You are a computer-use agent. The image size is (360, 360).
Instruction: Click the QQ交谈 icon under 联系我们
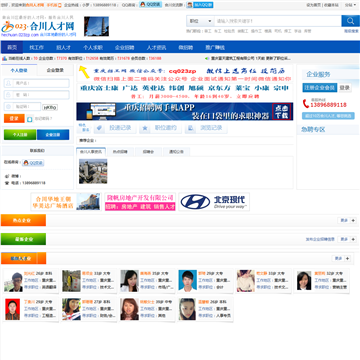(33, 163)
